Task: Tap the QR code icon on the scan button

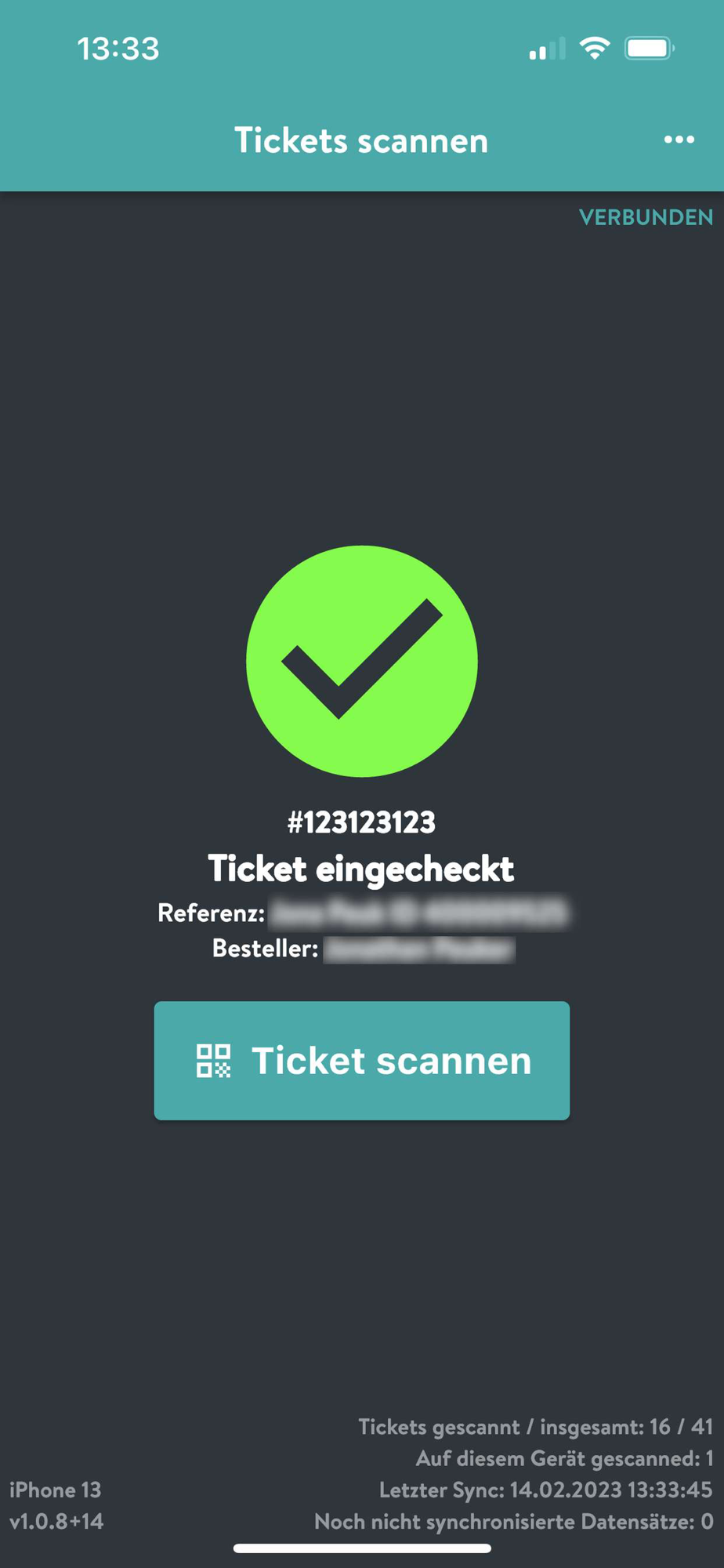Action: coord(213,1061)
